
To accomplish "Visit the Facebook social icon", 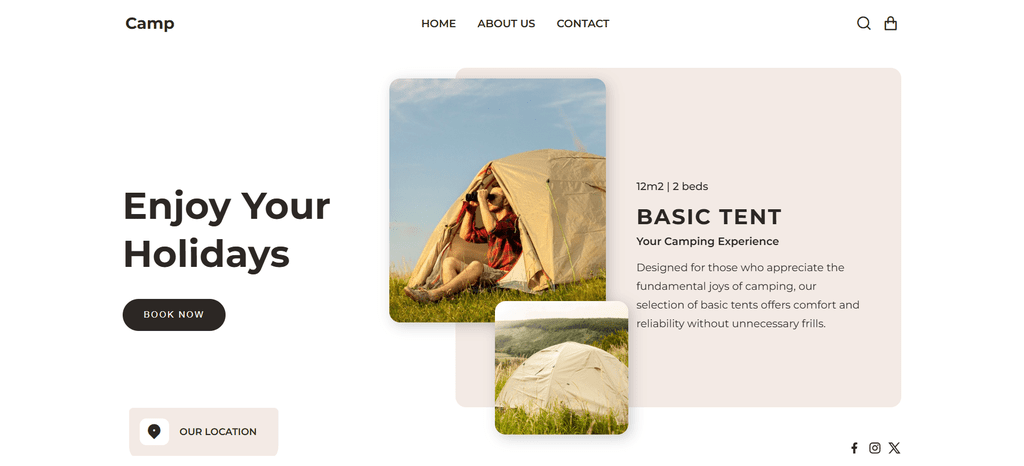I will click(854, 448).
